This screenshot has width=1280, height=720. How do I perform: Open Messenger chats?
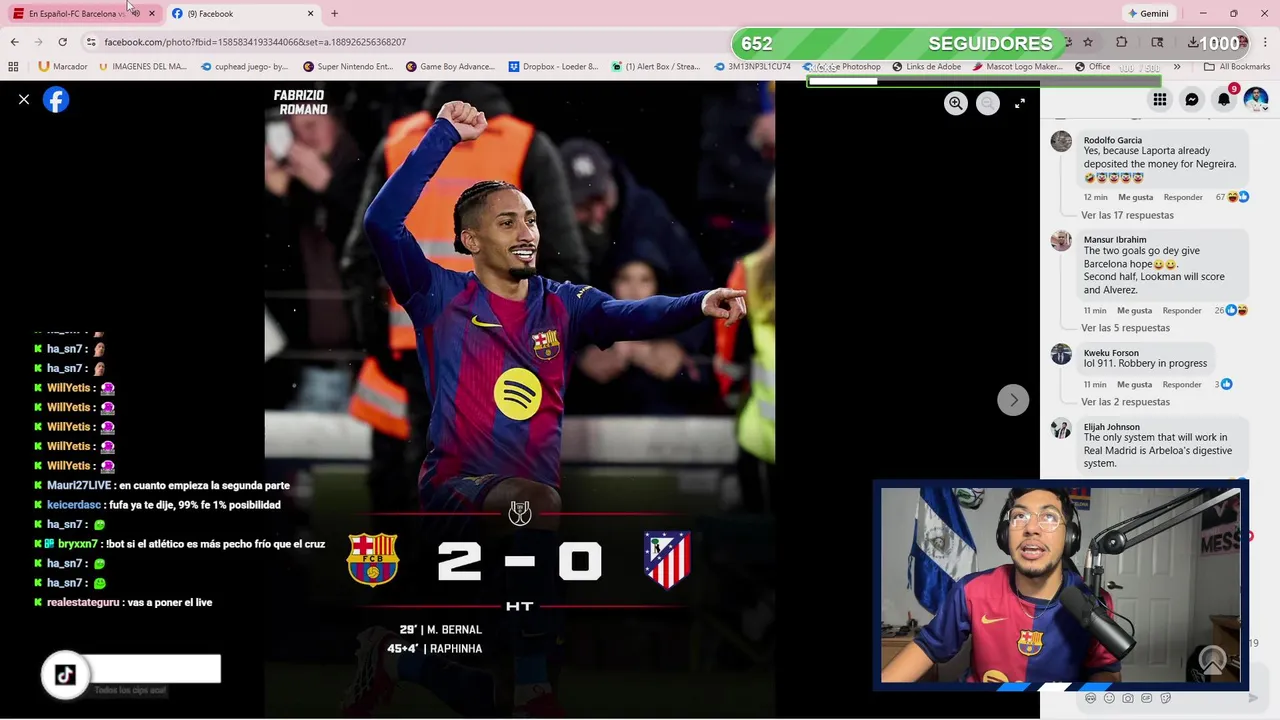point(1192,100)
